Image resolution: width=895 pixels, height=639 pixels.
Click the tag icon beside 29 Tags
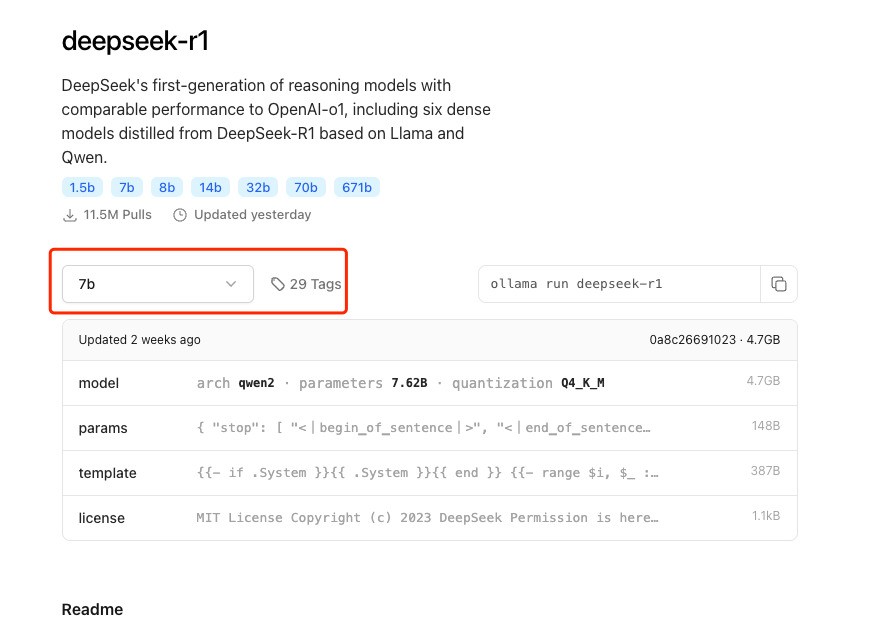(278, 284)
